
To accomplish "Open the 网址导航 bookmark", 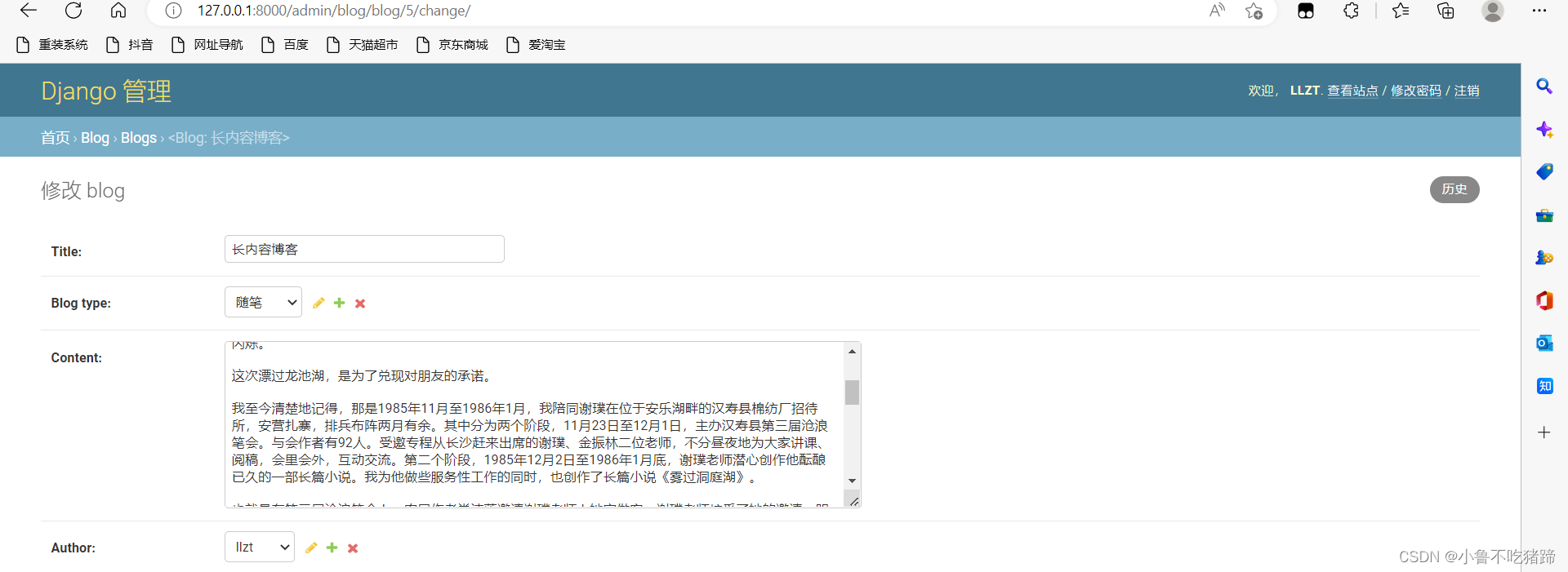I will click(207, 45).
